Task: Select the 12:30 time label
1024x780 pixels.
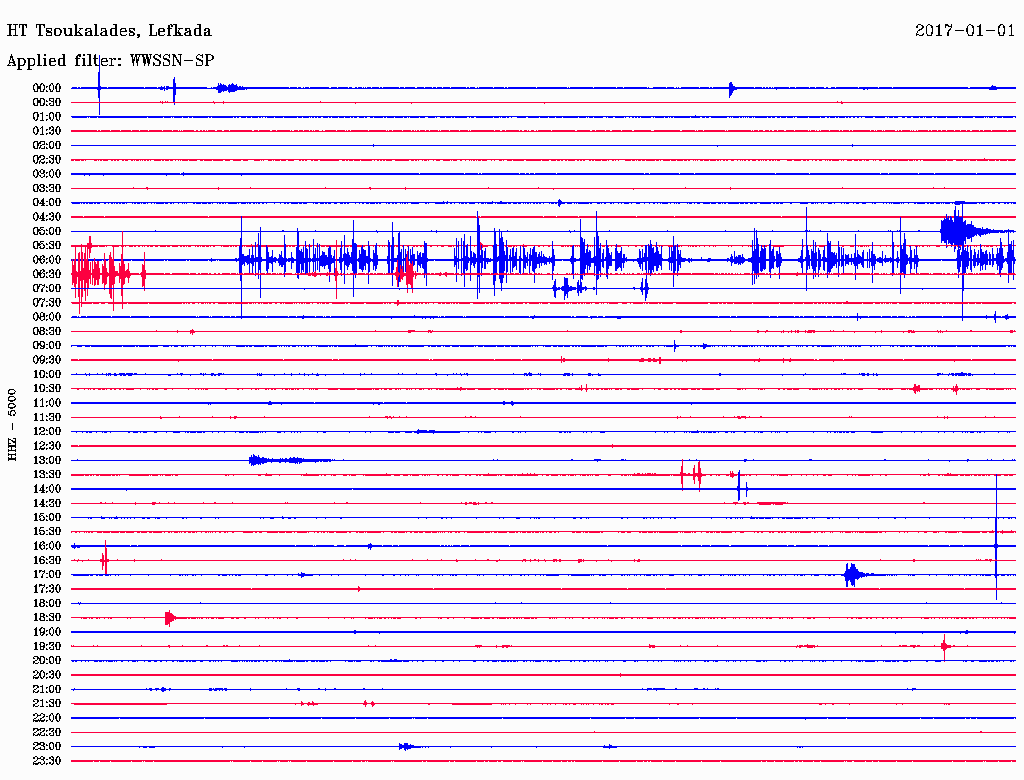Action: [46, 446]
